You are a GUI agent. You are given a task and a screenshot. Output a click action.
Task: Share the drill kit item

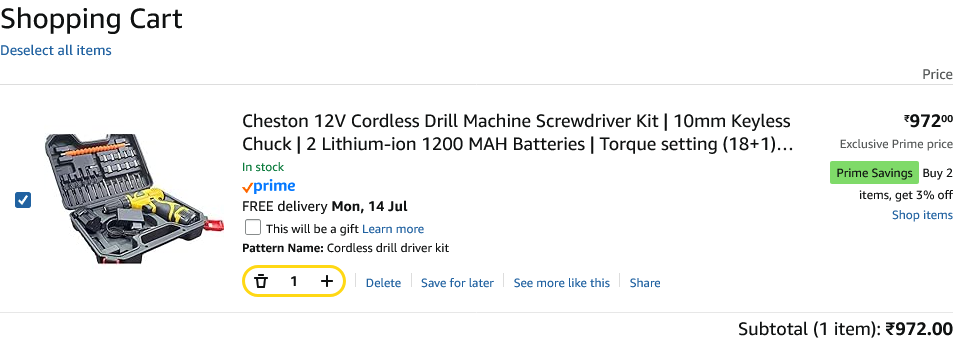tap(645, 283)
